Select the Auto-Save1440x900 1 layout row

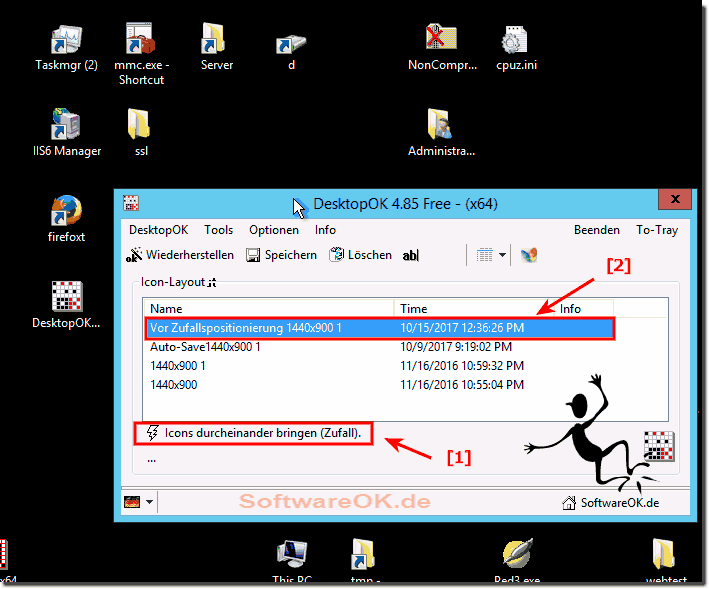(x=380, y=347)
